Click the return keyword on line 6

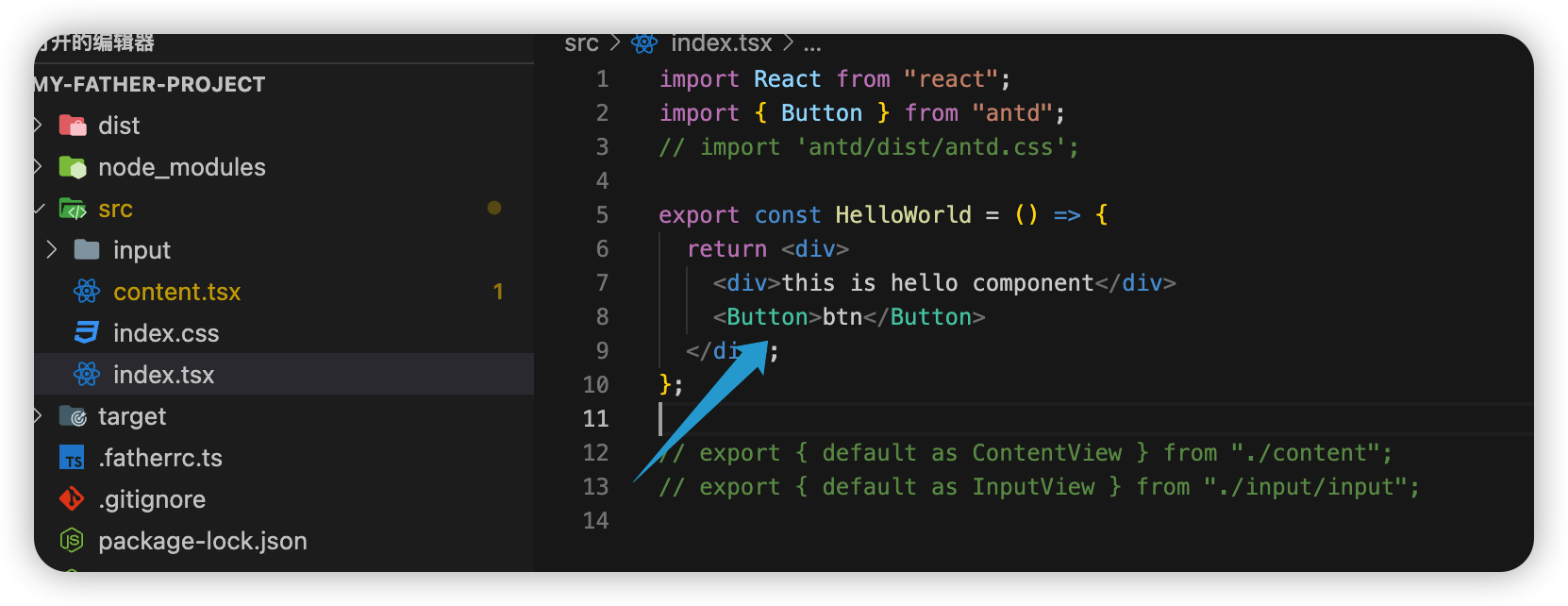tap(726, 249)
